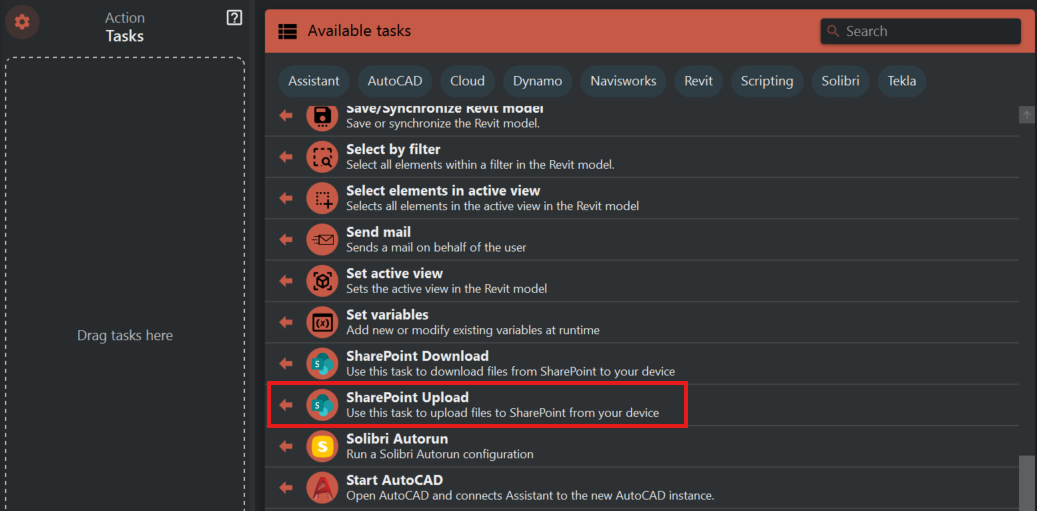Filter tasks by Assistant category

click(314, 81)
